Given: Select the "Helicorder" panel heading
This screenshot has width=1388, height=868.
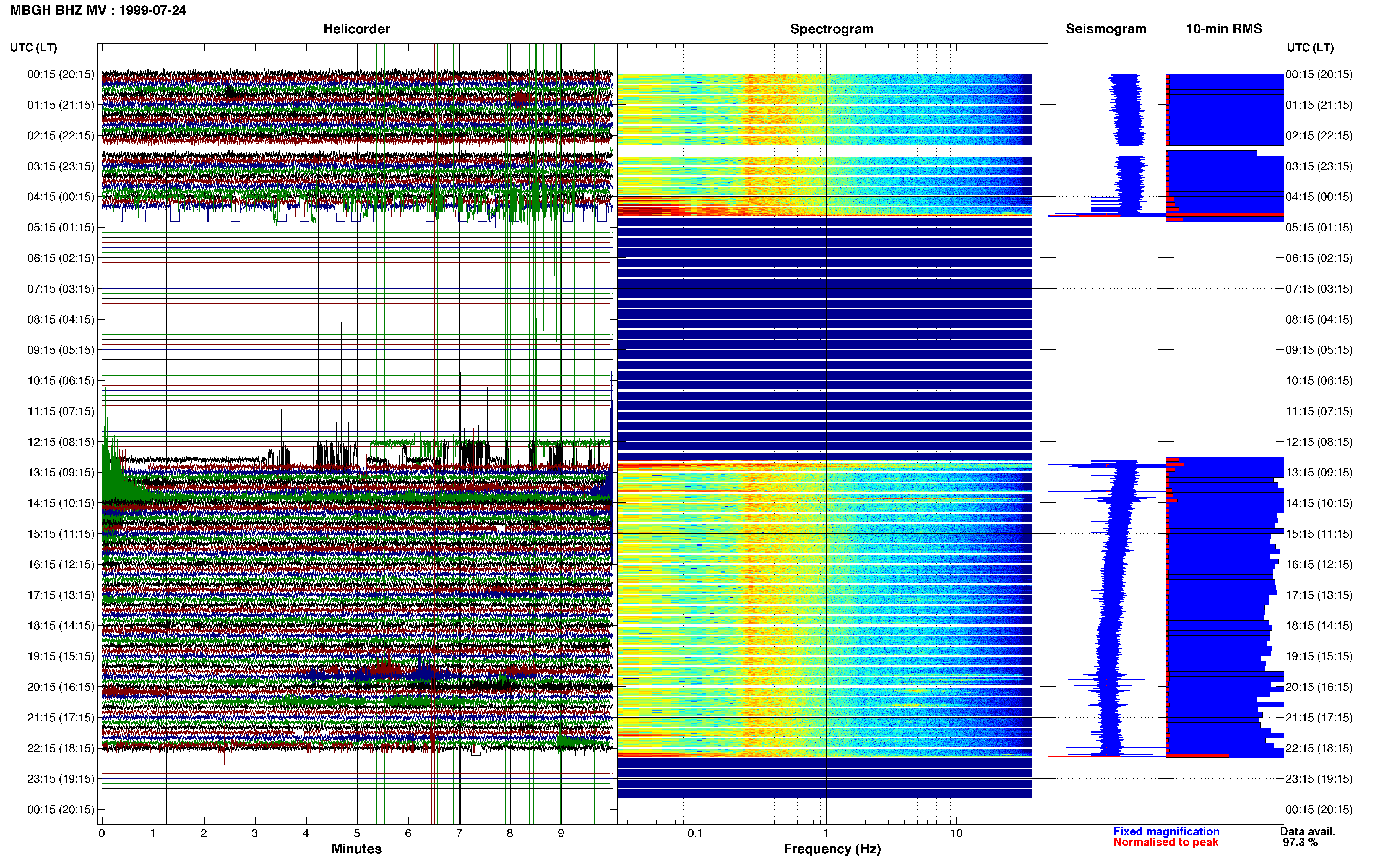Looking at the screenshot, I should tap(356, 29).
